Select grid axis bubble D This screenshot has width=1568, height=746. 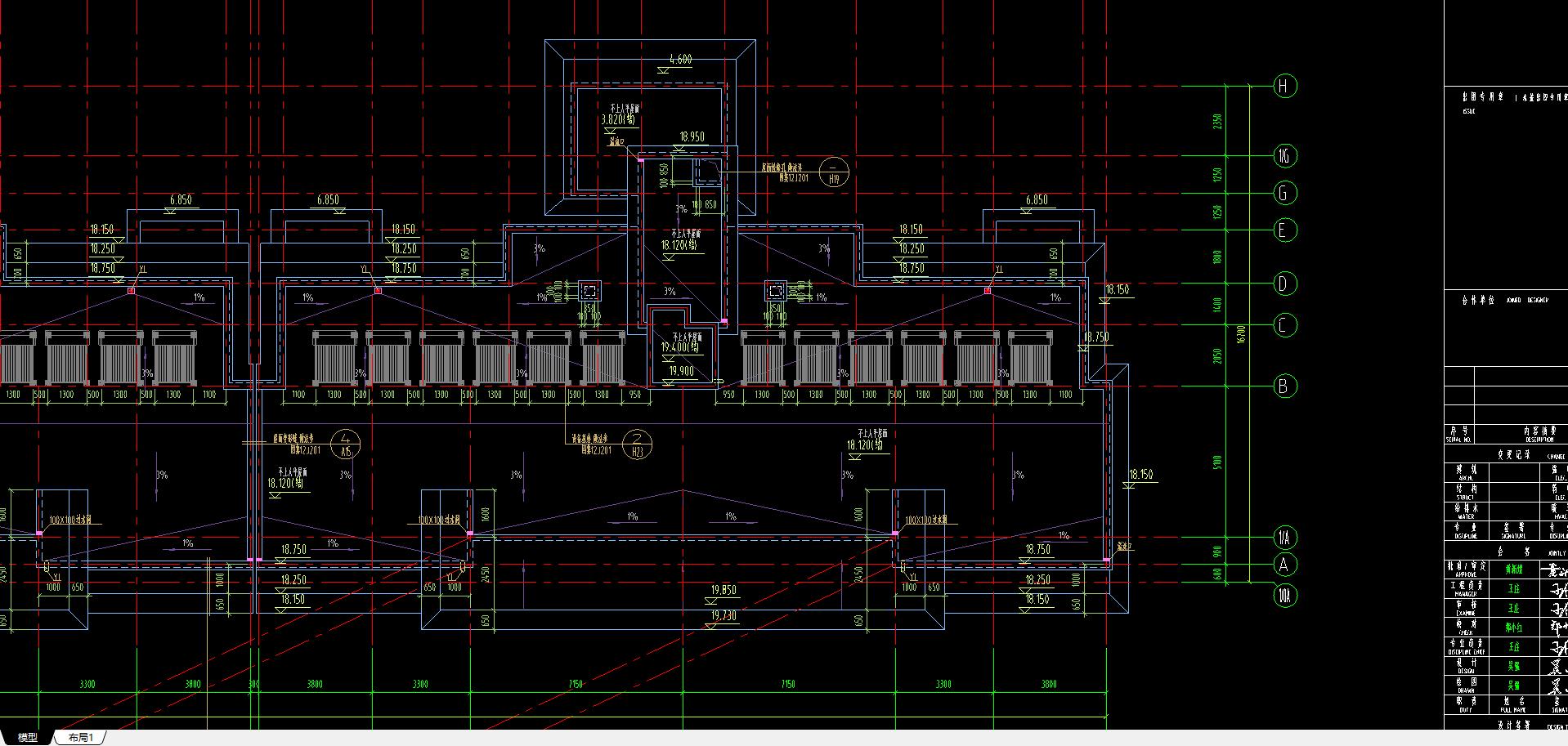click(1284, 284)
